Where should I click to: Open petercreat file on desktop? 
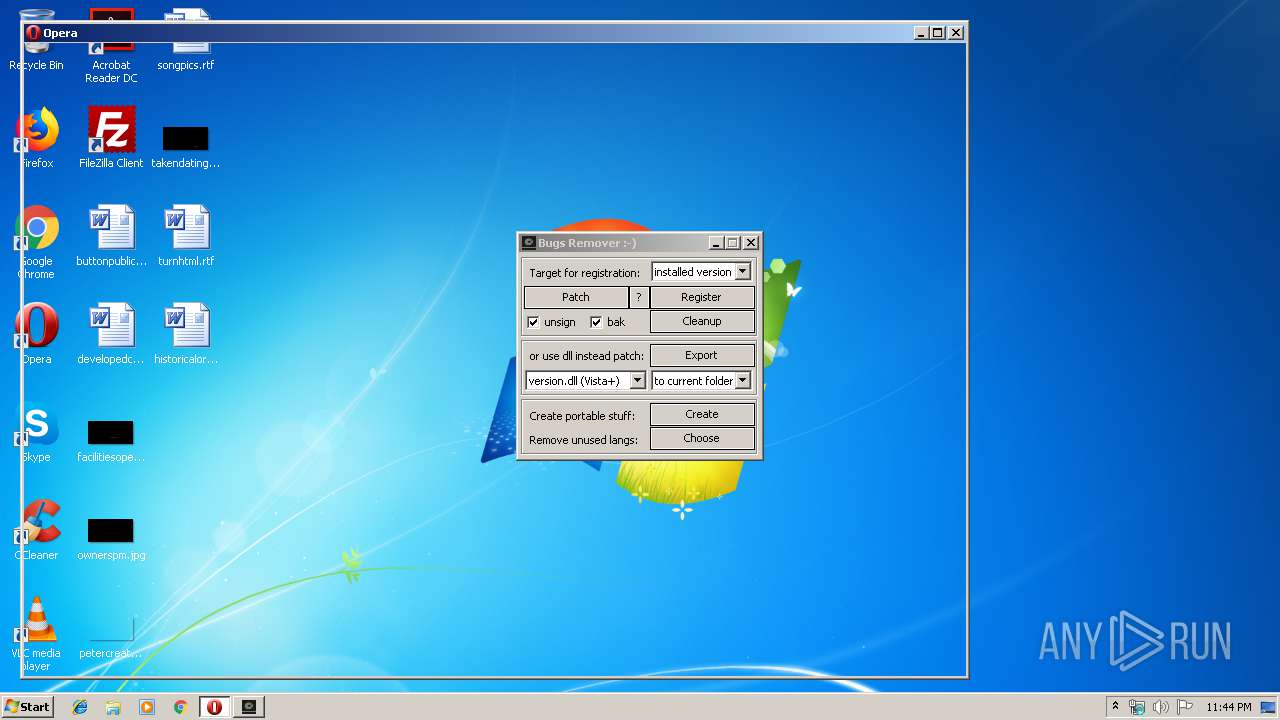(111, 638)
